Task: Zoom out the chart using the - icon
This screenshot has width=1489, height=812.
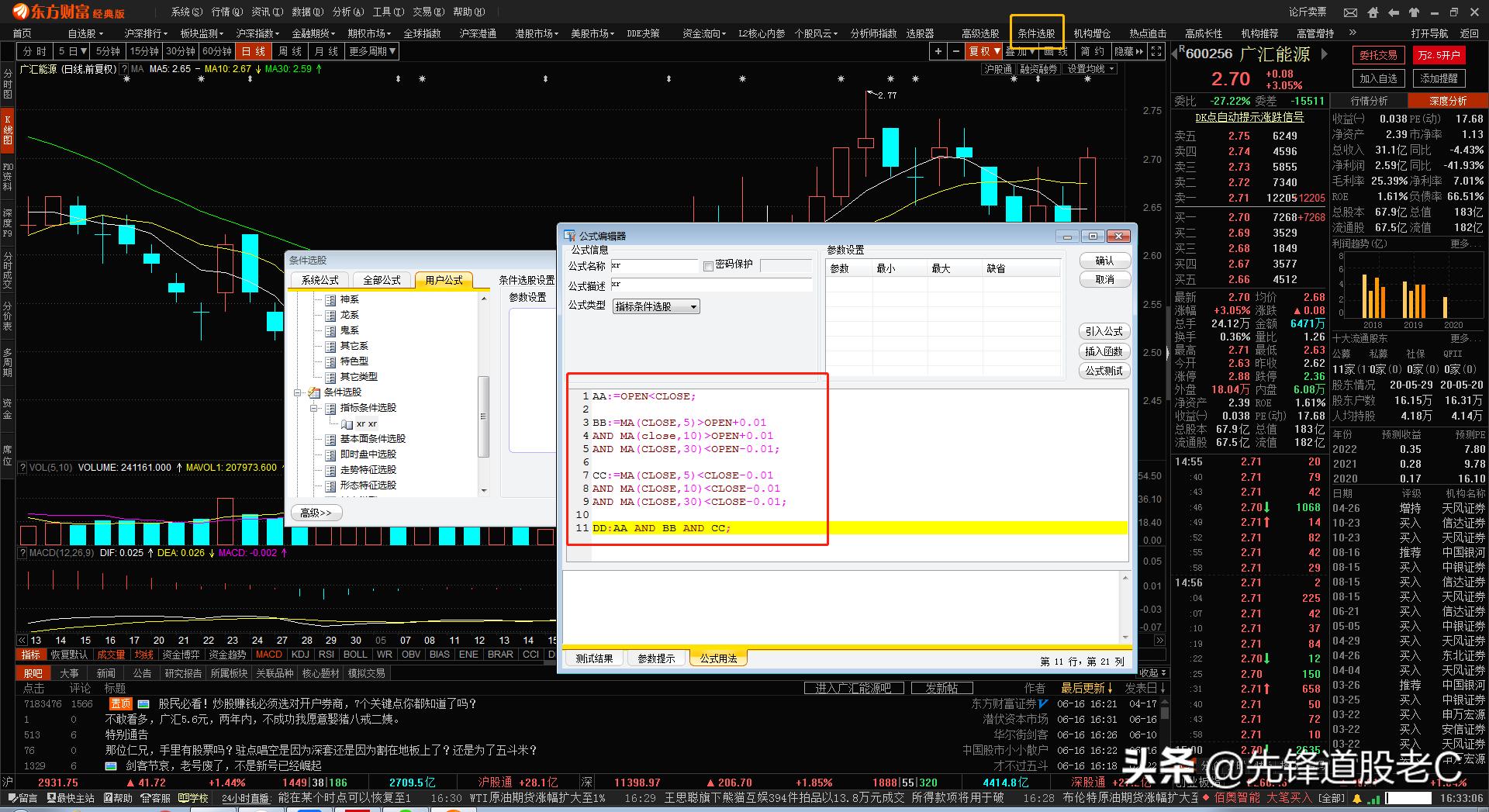Action: pyautogui.click(x=955, y=51)
